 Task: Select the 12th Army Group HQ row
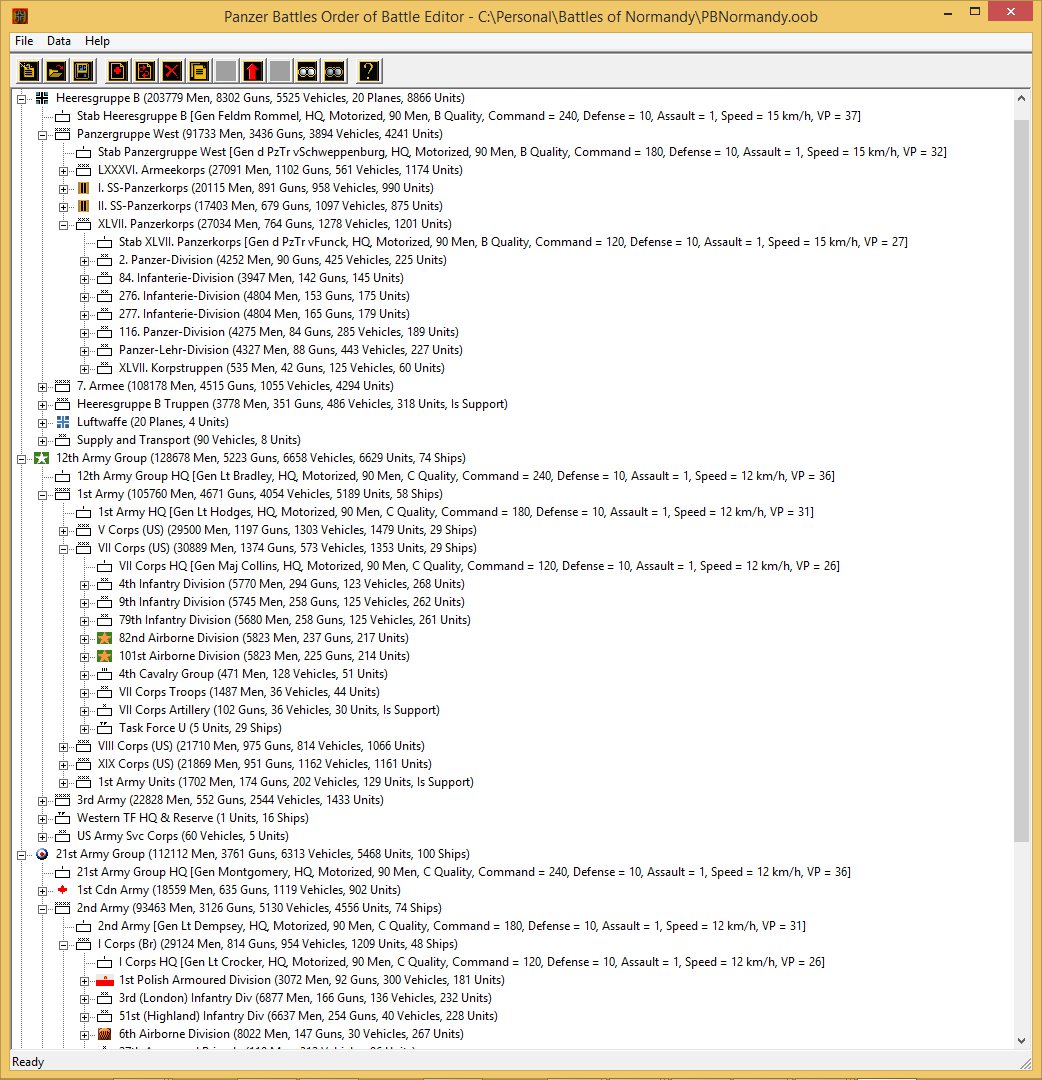(x=455, y=476)
